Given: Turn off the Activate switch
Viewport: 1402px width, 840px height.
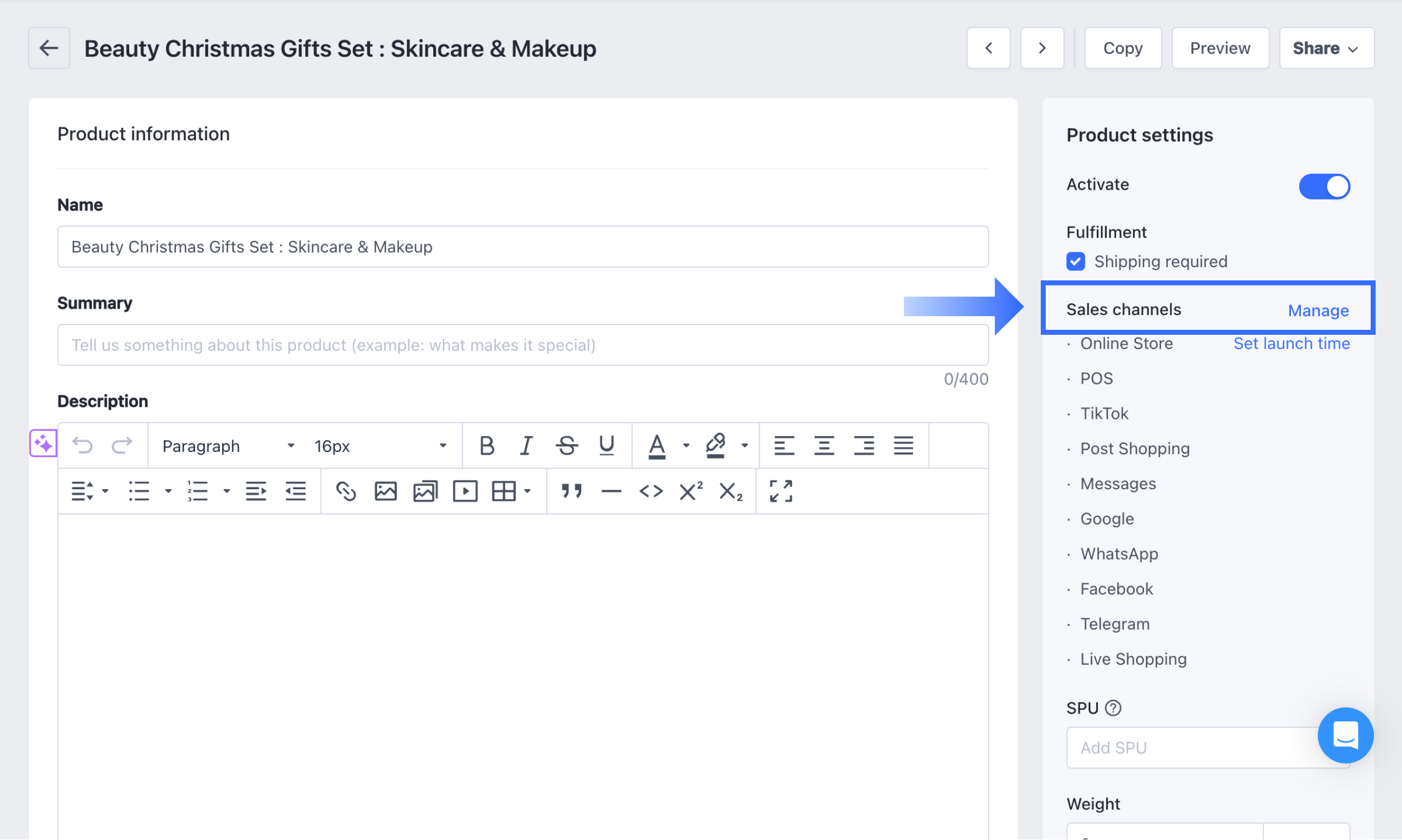Looking at the screenshot, I should [x=1323, y=186].
